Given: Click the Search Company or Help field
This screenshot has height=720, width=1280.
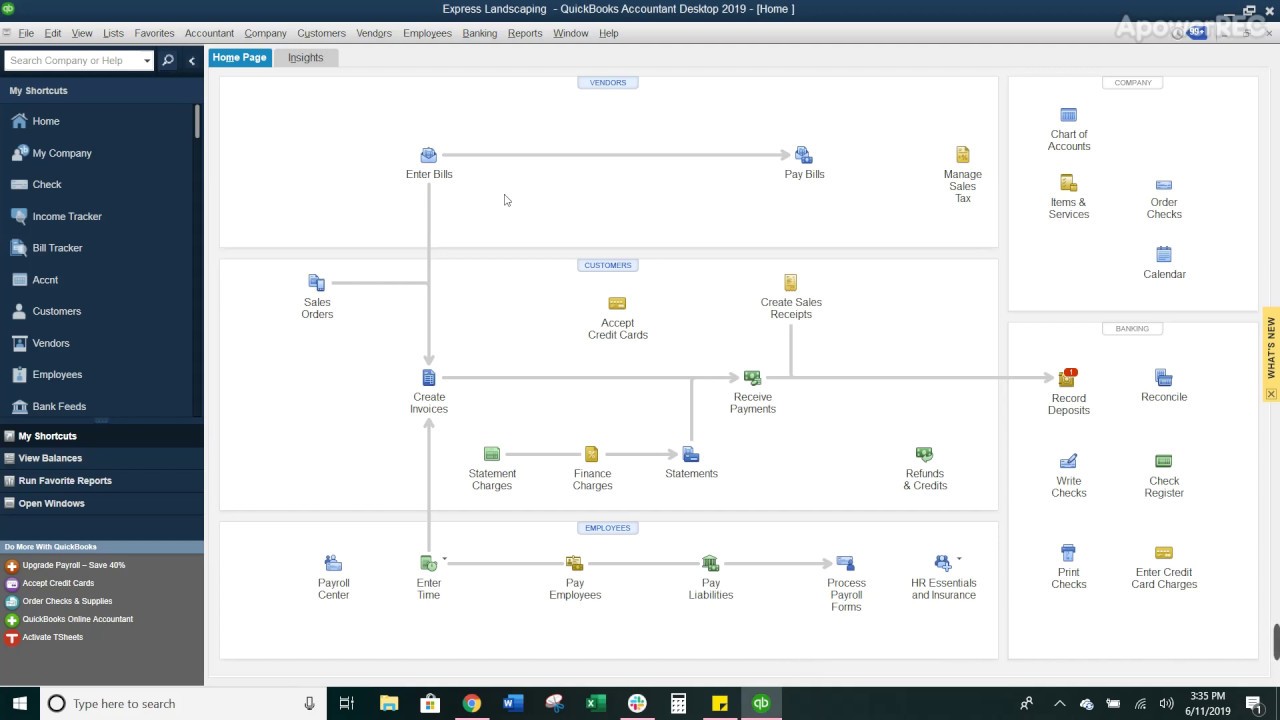Looking at the screenshot, I should pos(72,61).
